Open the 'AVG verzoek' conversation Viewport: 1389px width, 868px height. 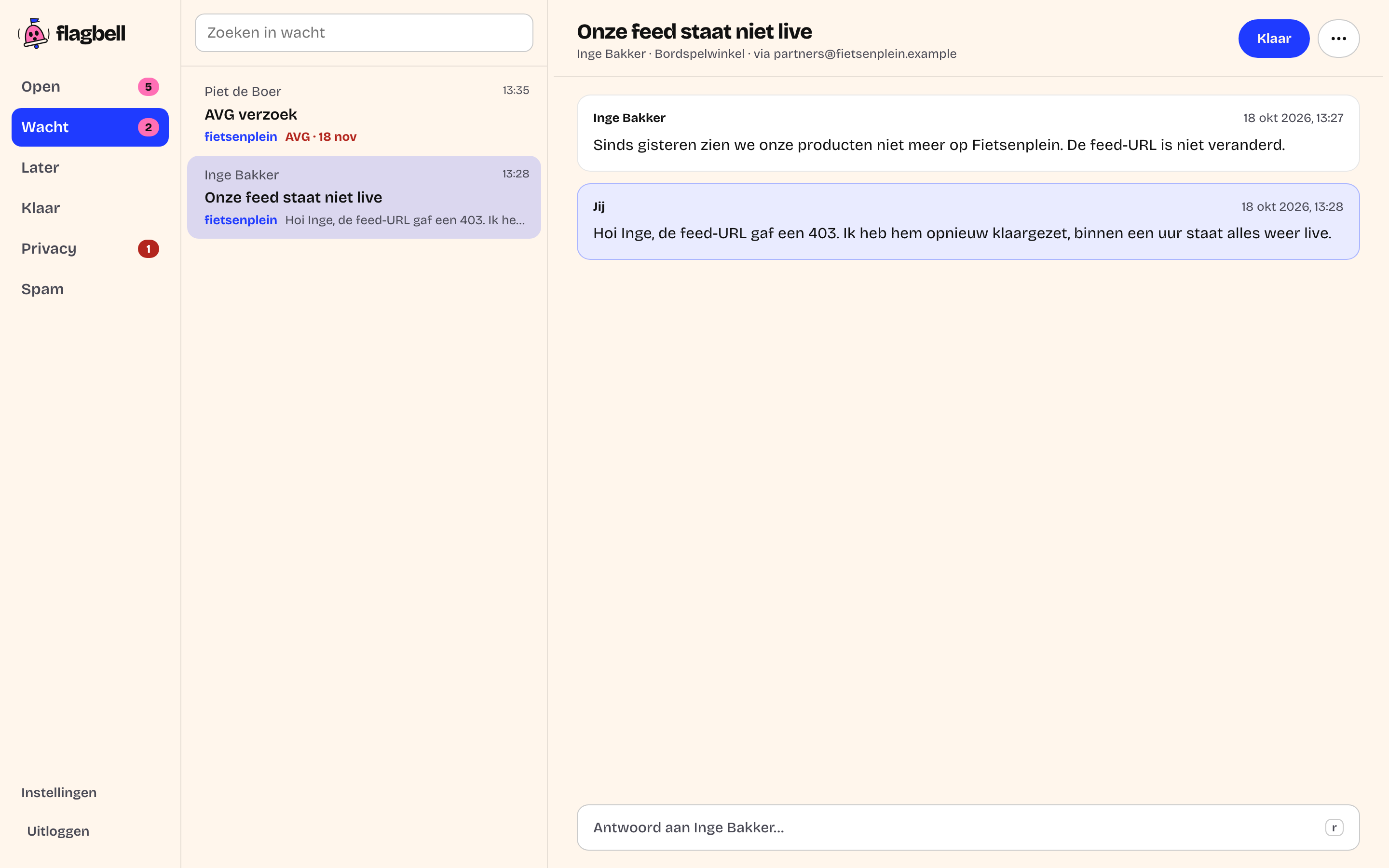click(364, 114)
